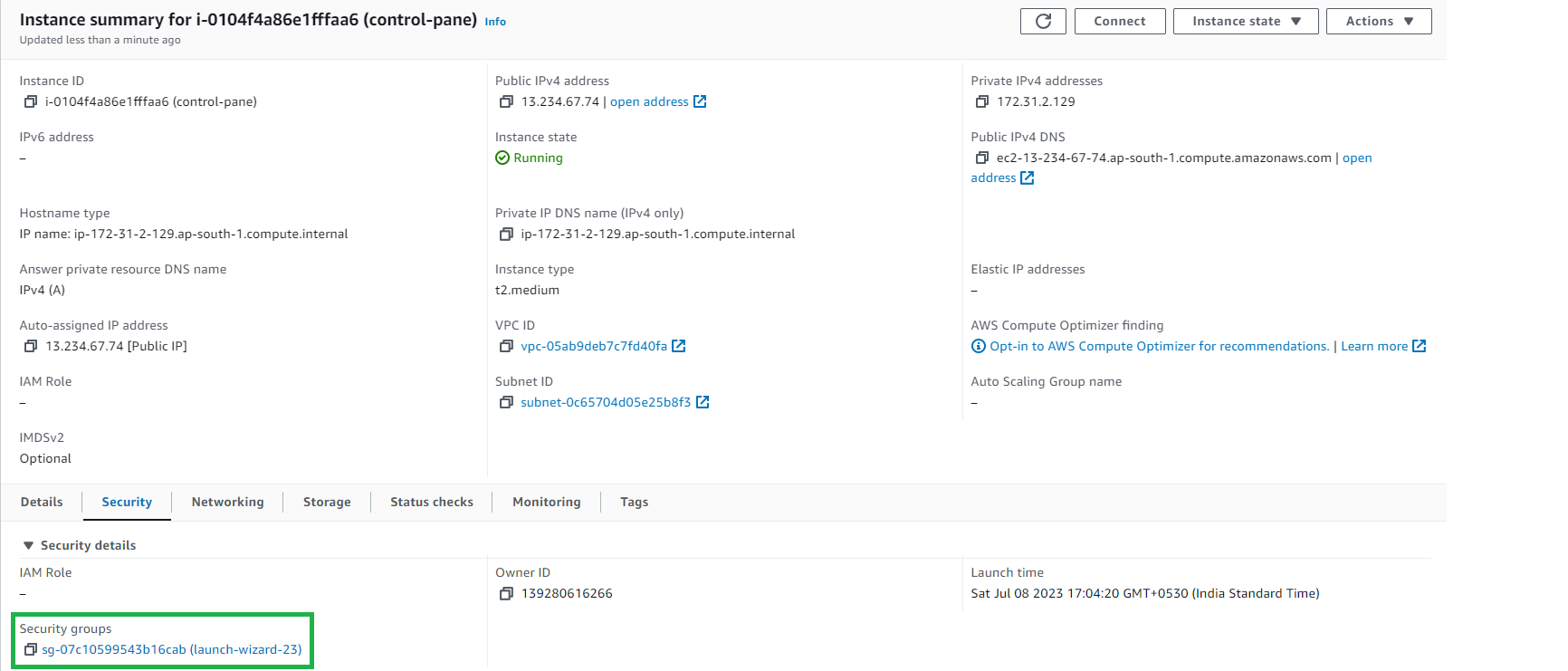This screenshot has height=671, width=1568.
Task: Copy the Private IPv4 address
Action: (981, 102)
